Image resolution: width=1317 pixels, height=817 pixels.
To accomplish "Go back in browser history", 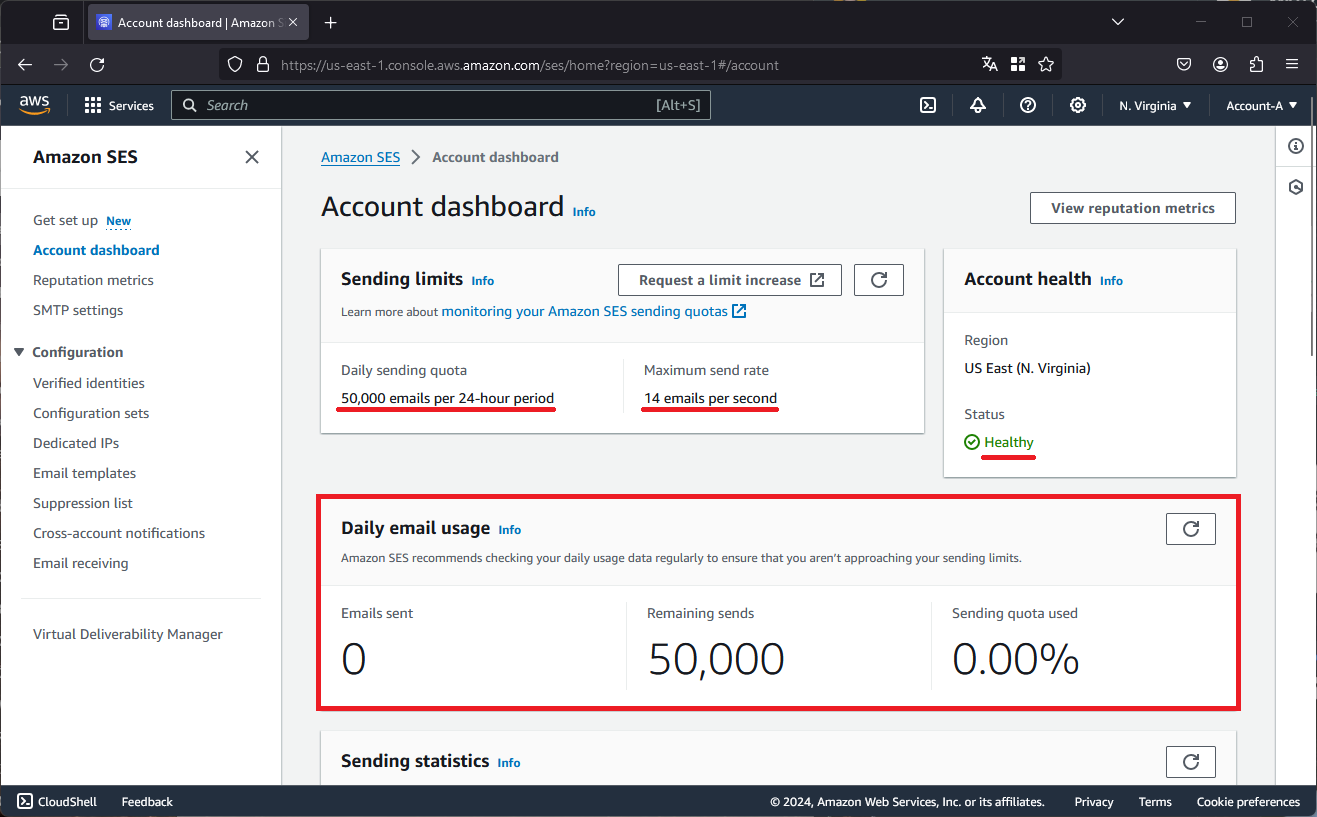I will pyautogui.click(x=25, y=65).
